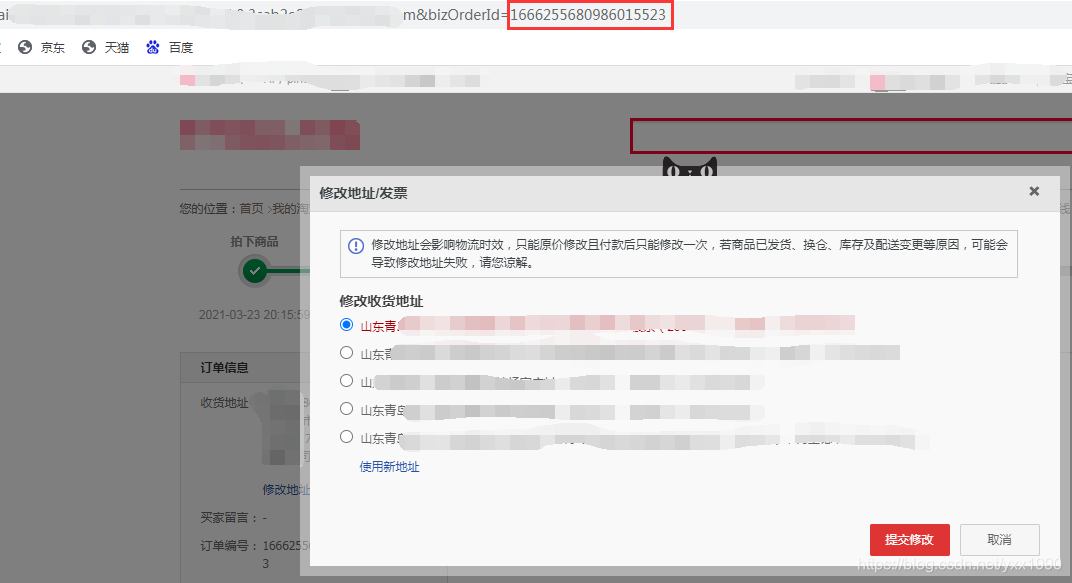Select the first 山东青 shipping address
This screenshot has height=583, width=1072.
click(x=346, y=324)
